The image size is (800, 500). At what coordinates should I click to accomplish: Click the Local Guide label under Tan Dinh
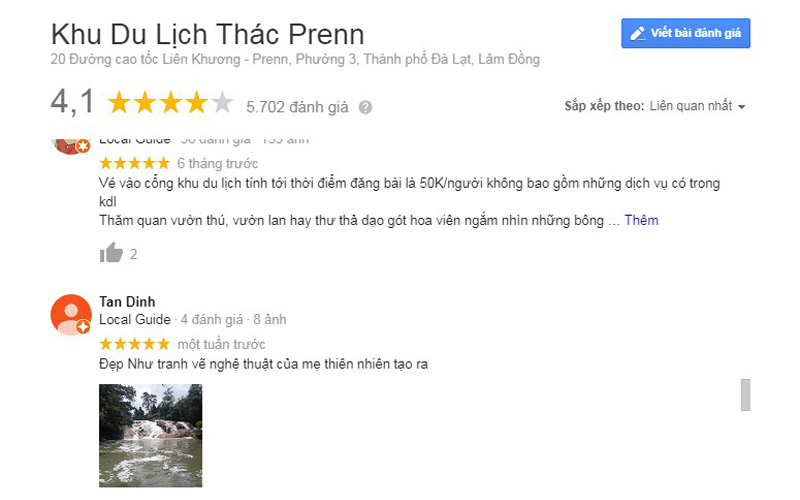pos(135,319)
